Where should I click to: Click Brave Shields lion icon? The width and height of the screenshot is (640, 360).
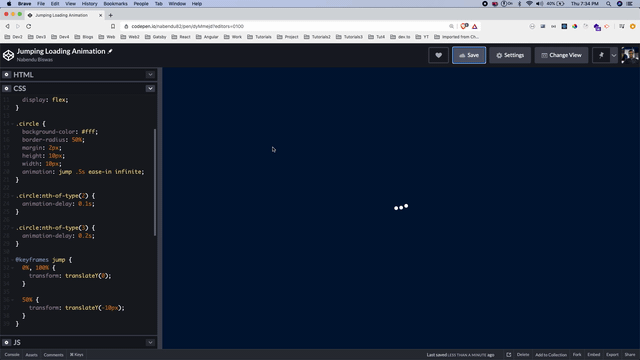pos(464,26)
